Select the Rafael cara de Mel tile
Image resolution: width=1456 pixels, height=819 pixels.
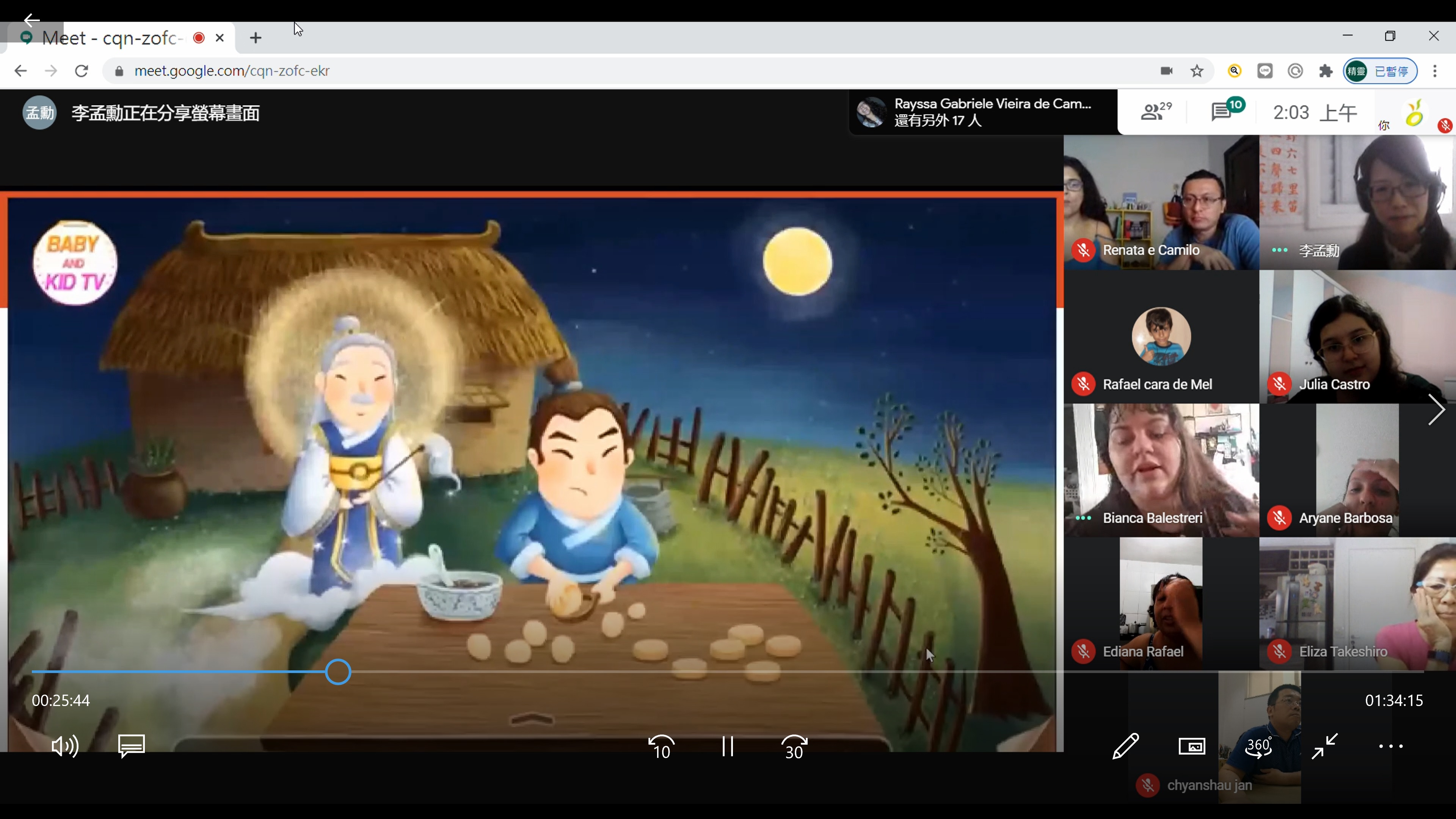tap(1161, 337)
